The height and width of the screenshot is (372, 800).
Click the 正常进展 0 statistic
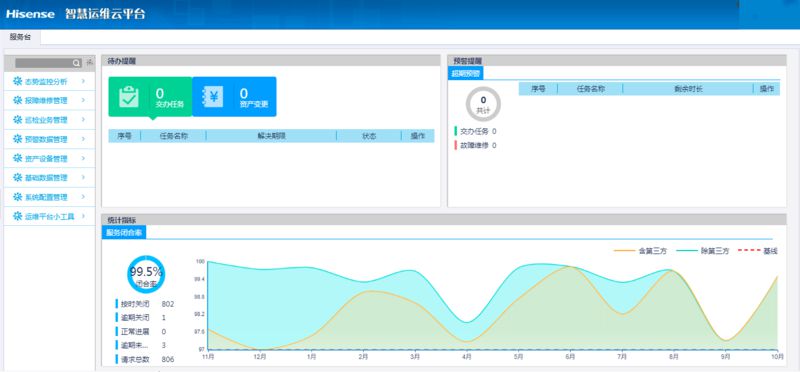tap(141, 332)
